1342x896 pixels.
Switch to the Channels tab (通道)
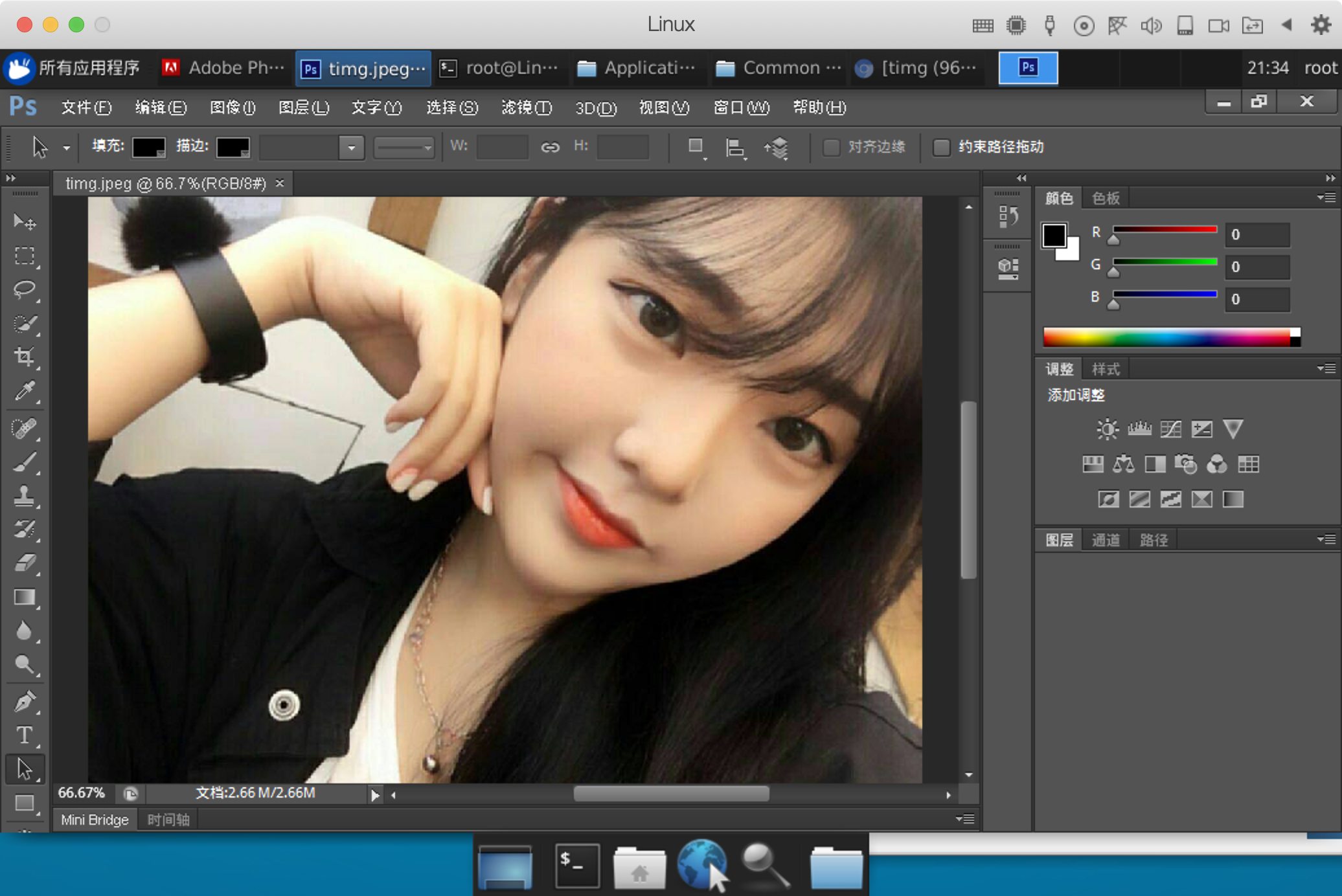1106,540
